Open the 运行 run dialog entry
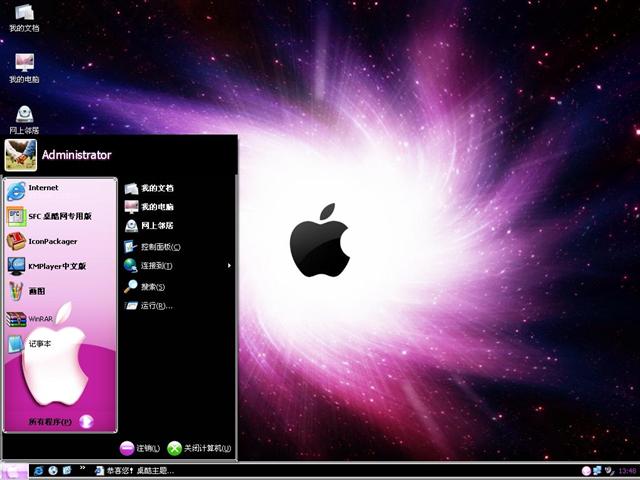640x480 pixels. [149, 306]
